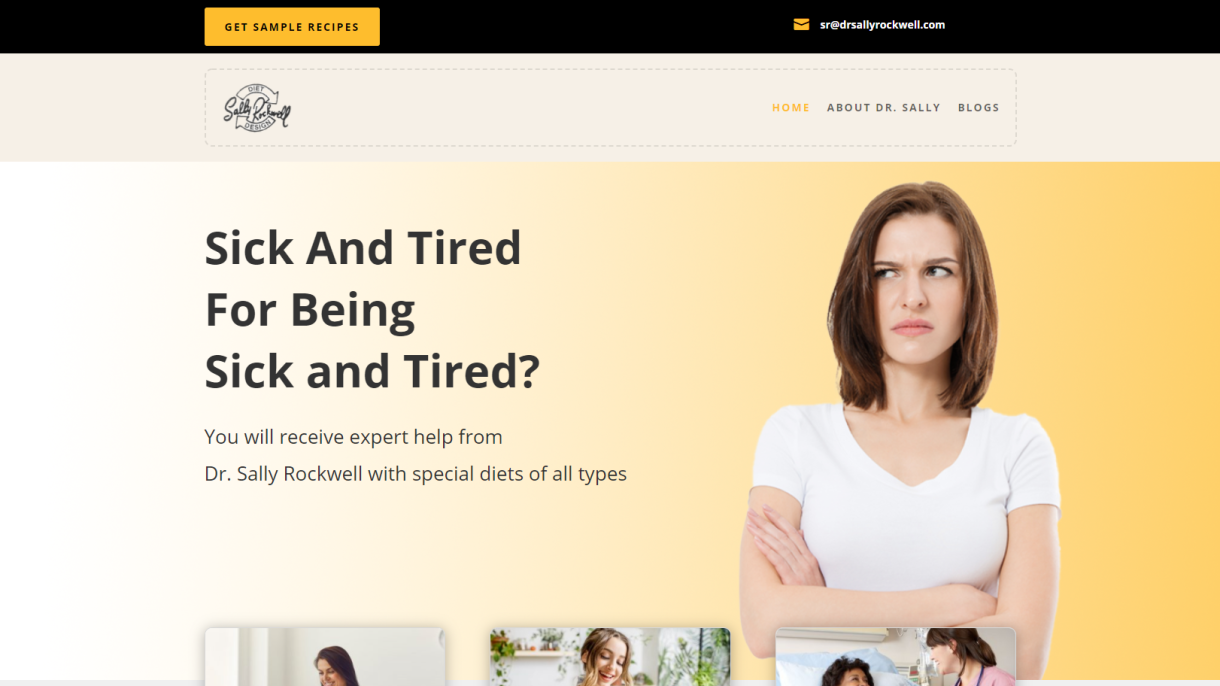Go to the BLOGS menu item
This screenshot has height=686, width=1220.
tap(979, 108)
